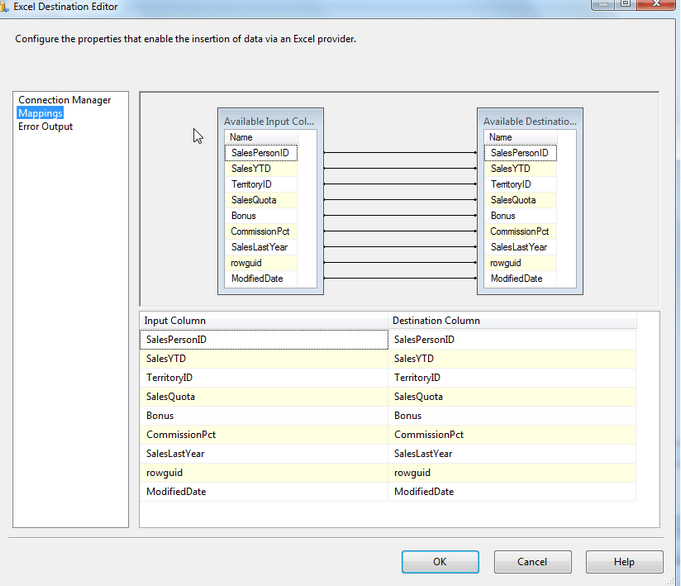Select the Bonus Destination Column grid cell
The width and height of the screenshot is (681, 586).
[x=512, y=416]
